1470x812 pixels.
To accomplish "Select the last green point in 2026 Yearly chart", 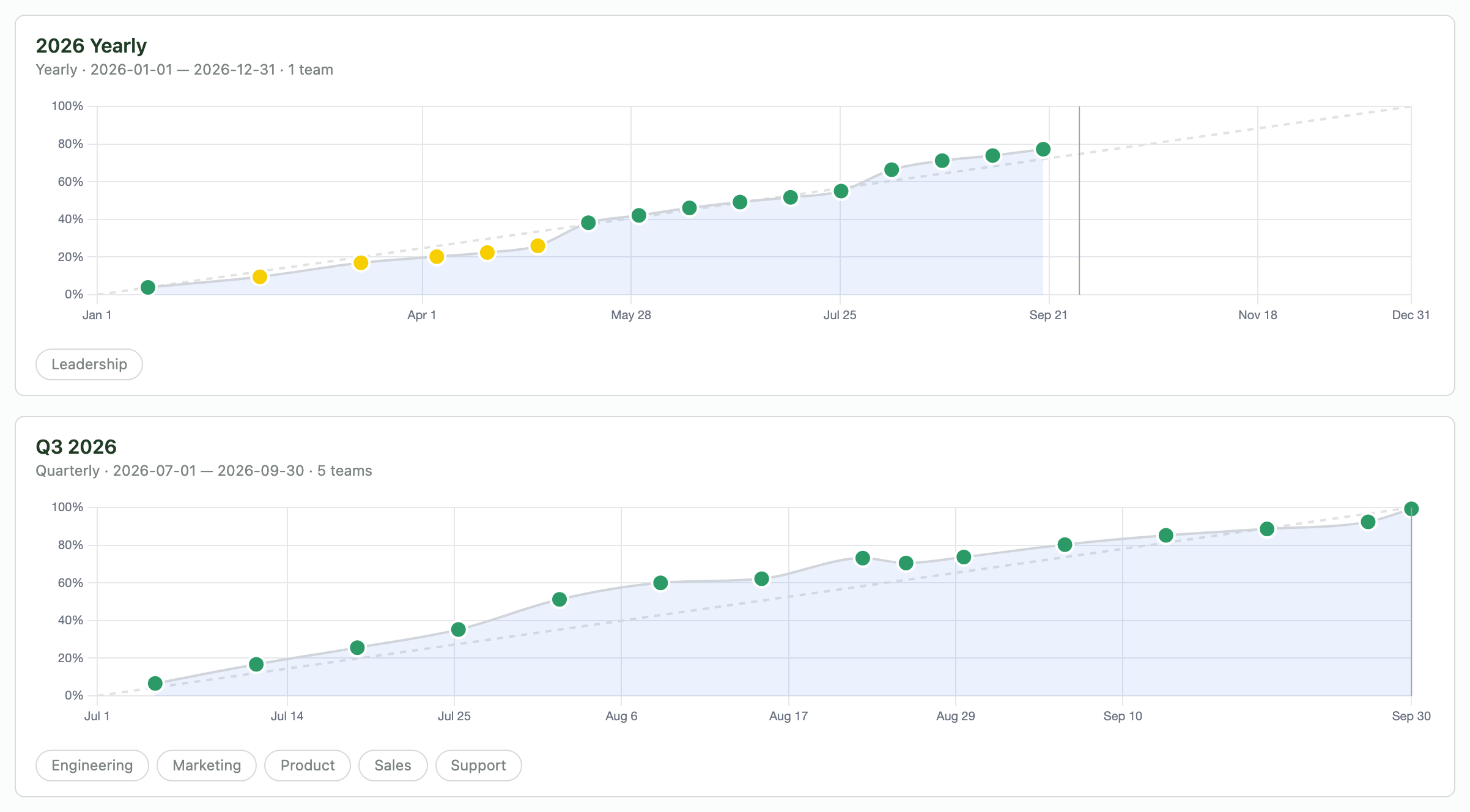I will pos(1043,149).
